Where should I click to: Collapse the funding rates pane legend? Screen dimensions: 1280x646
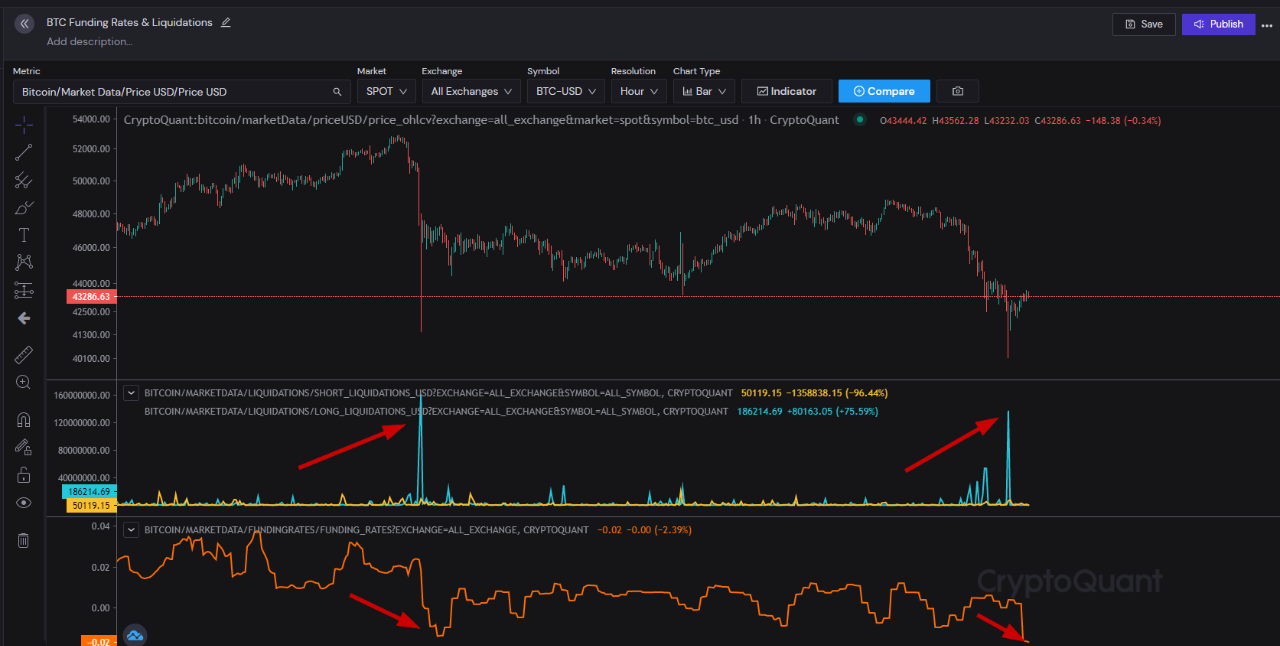click(x=130, y=529)
